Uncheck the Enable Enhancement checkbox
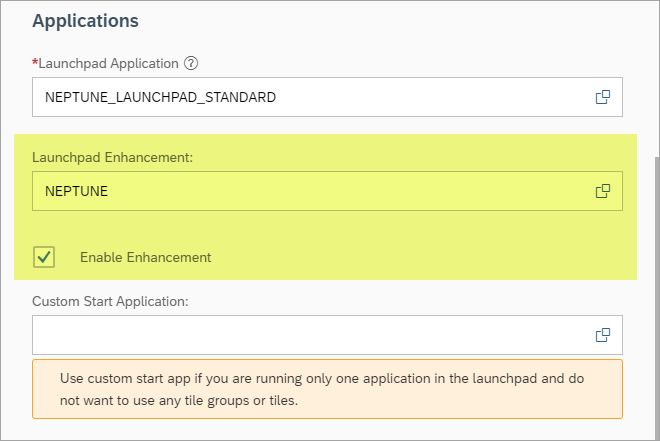Image resolution: width=660 pixels, height=441 pixels. coord(44,257)
